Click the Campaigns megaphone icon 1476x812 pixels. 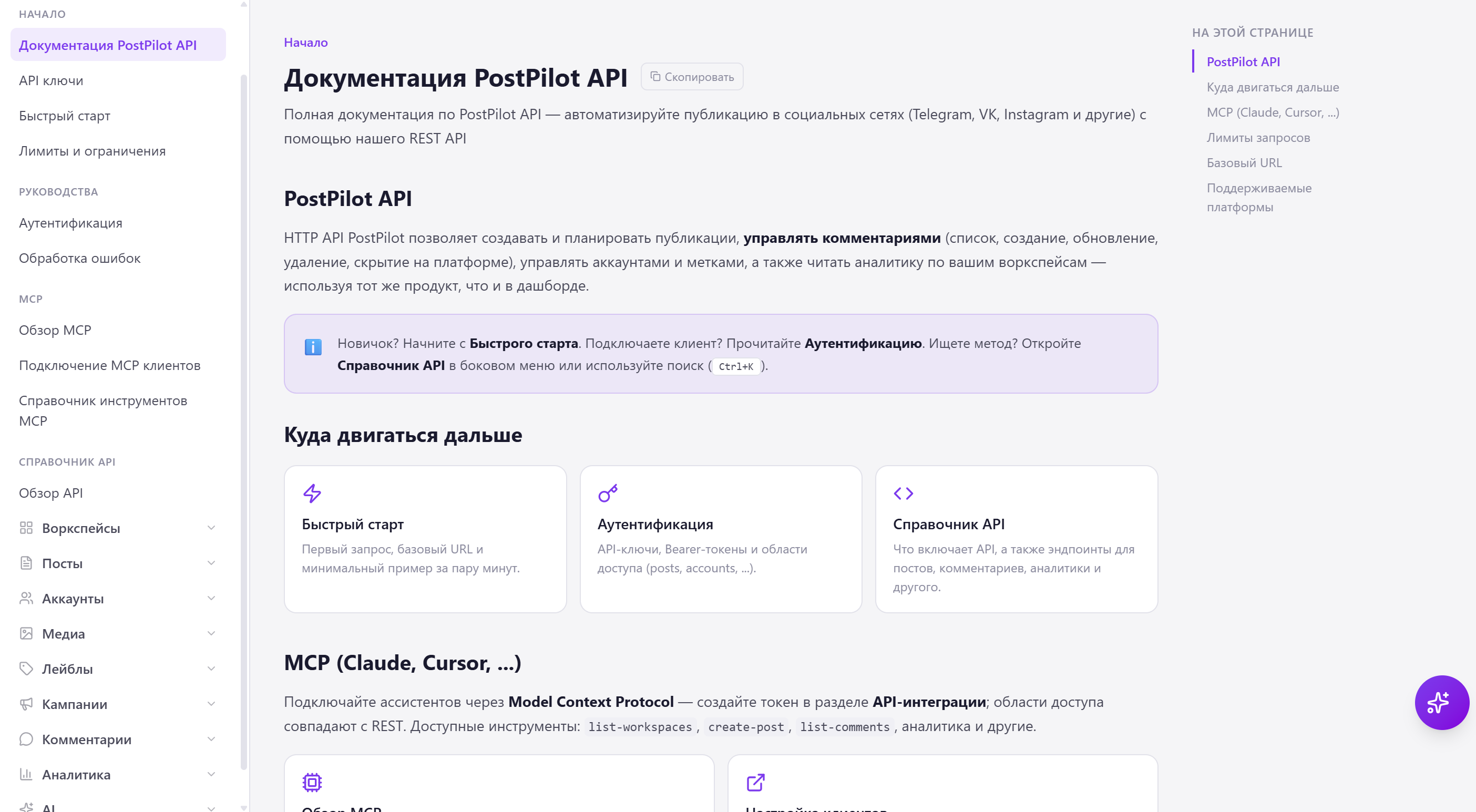point(26,704)
